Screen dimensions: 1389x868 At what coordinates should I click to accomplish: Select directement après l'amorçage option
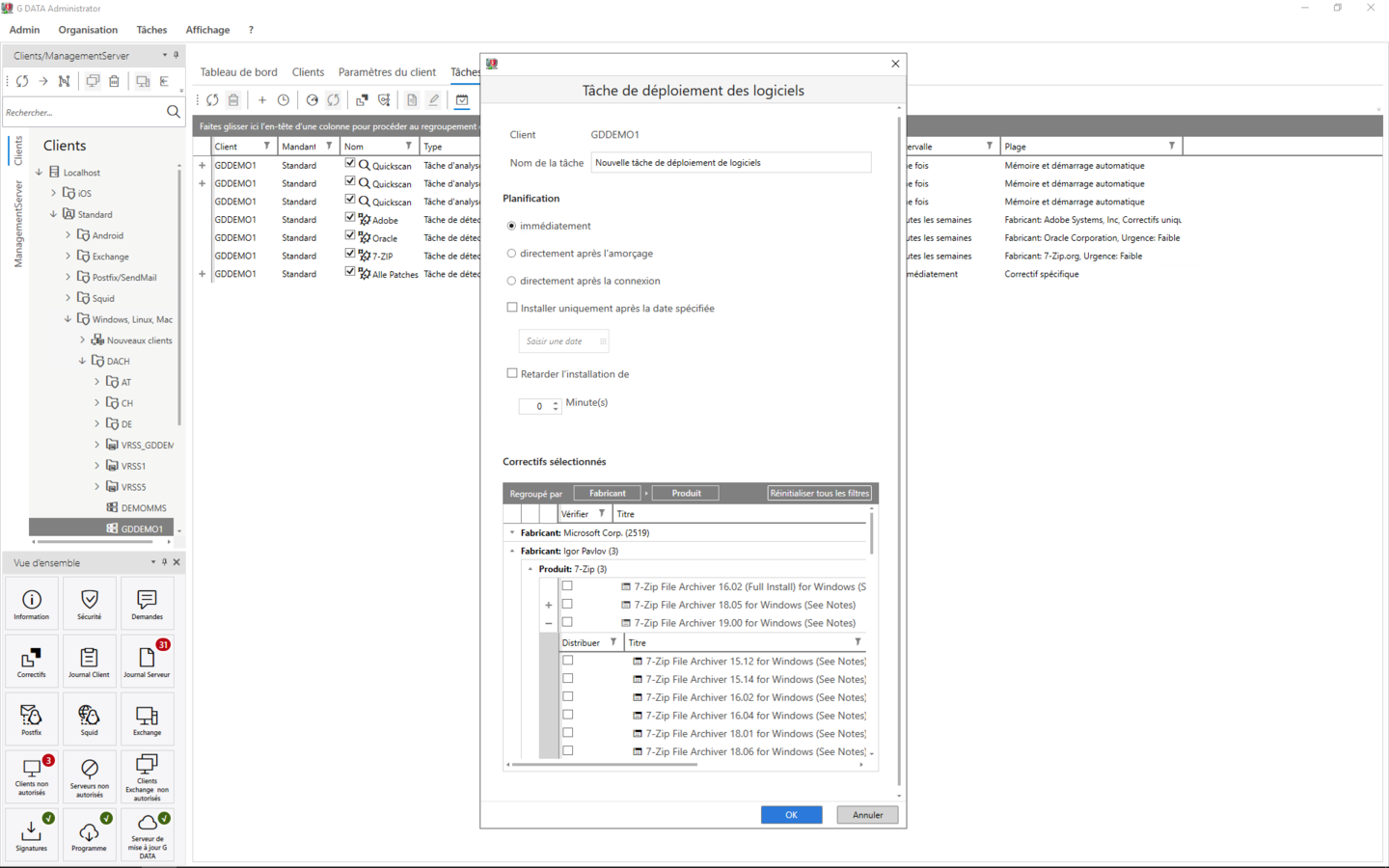(511, 254)
